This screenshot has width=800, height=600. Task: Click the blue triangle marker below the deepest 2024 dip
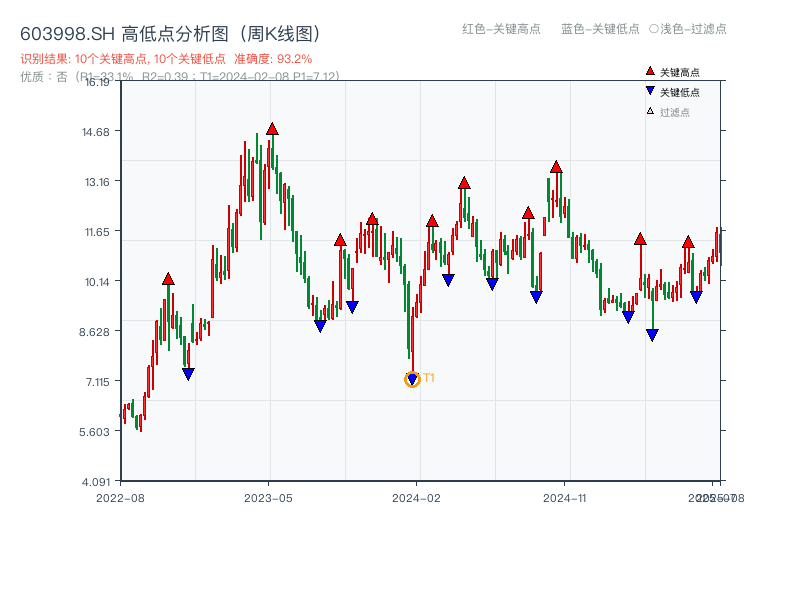pos(412,379)
